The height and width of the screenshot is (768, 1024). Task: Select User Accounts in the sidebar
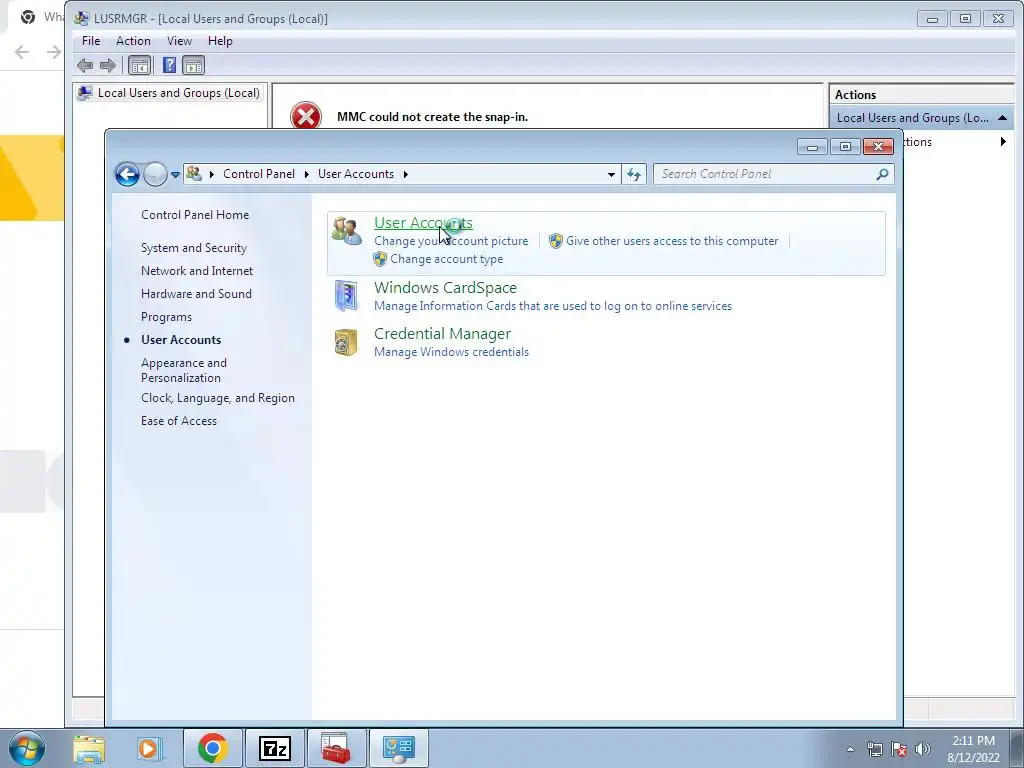tap(181, 340)
